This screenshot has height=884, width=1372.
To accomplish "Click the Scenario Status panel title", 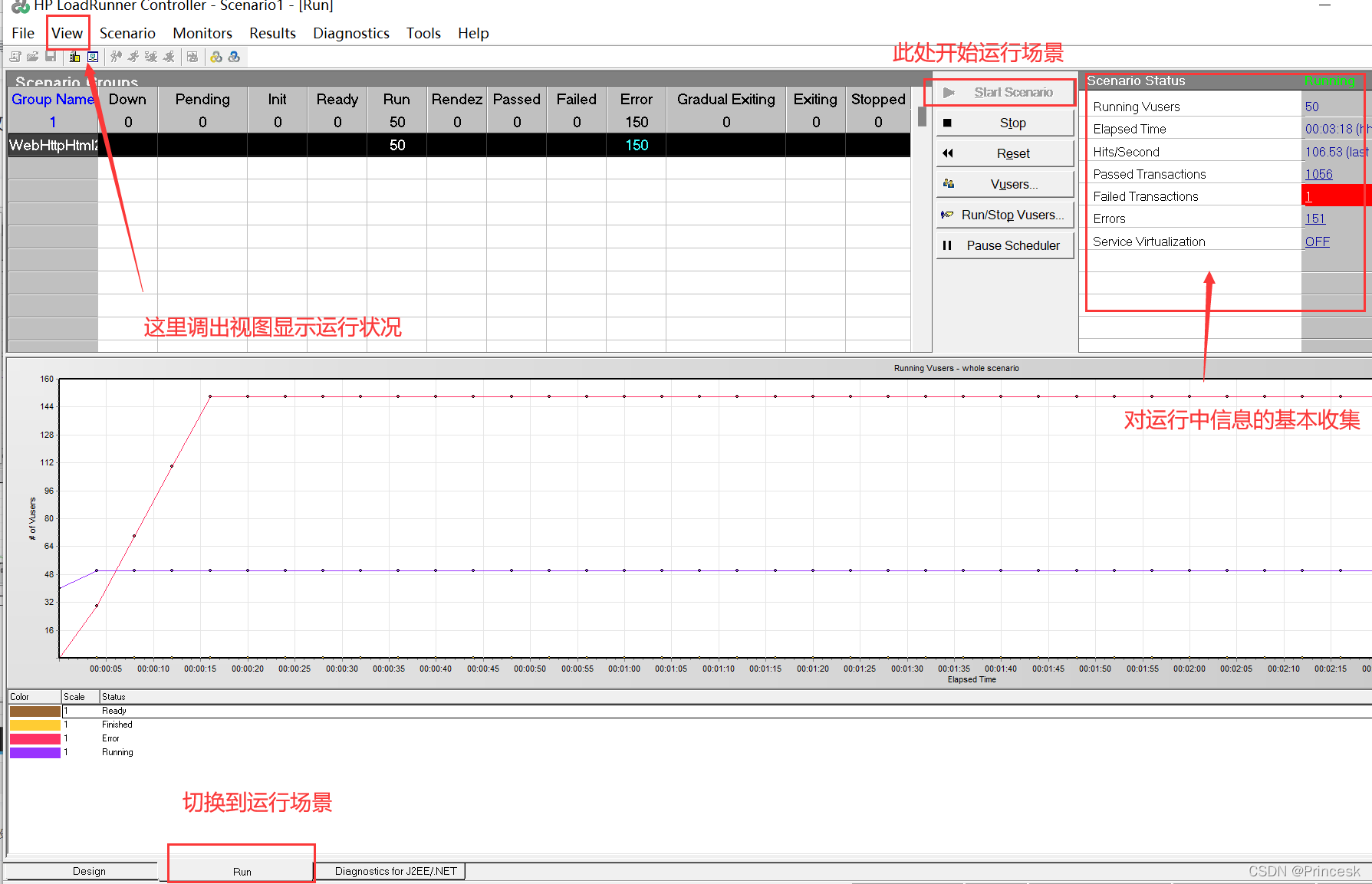I will point(1136,81).
